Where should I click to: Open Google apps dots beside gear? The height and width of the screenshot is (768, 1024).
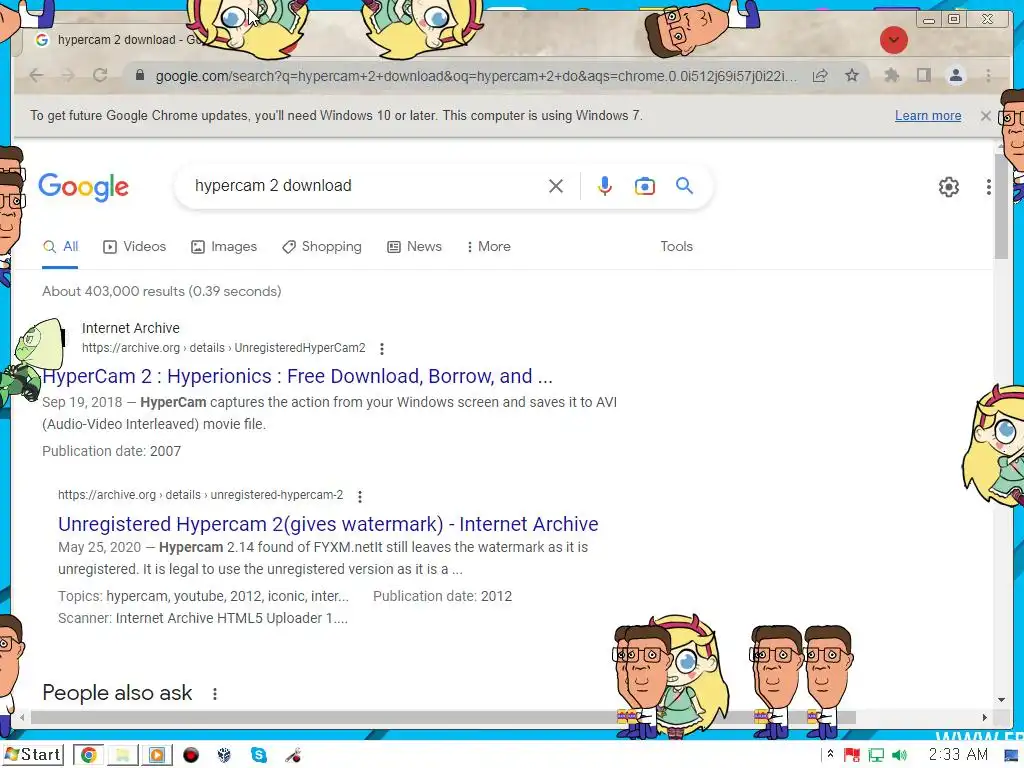click(x=989, y=187)
